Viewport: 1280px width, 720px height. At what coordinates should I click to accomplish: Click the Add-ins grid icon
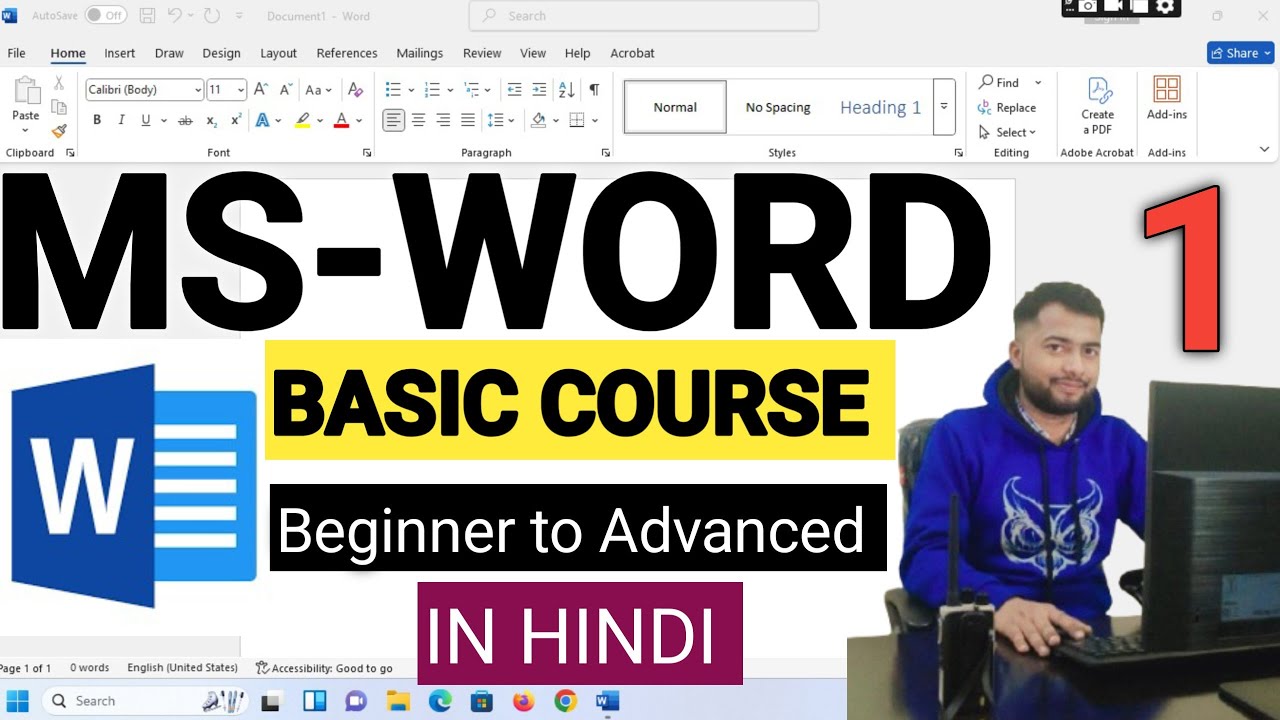[x=1167, y=88]
